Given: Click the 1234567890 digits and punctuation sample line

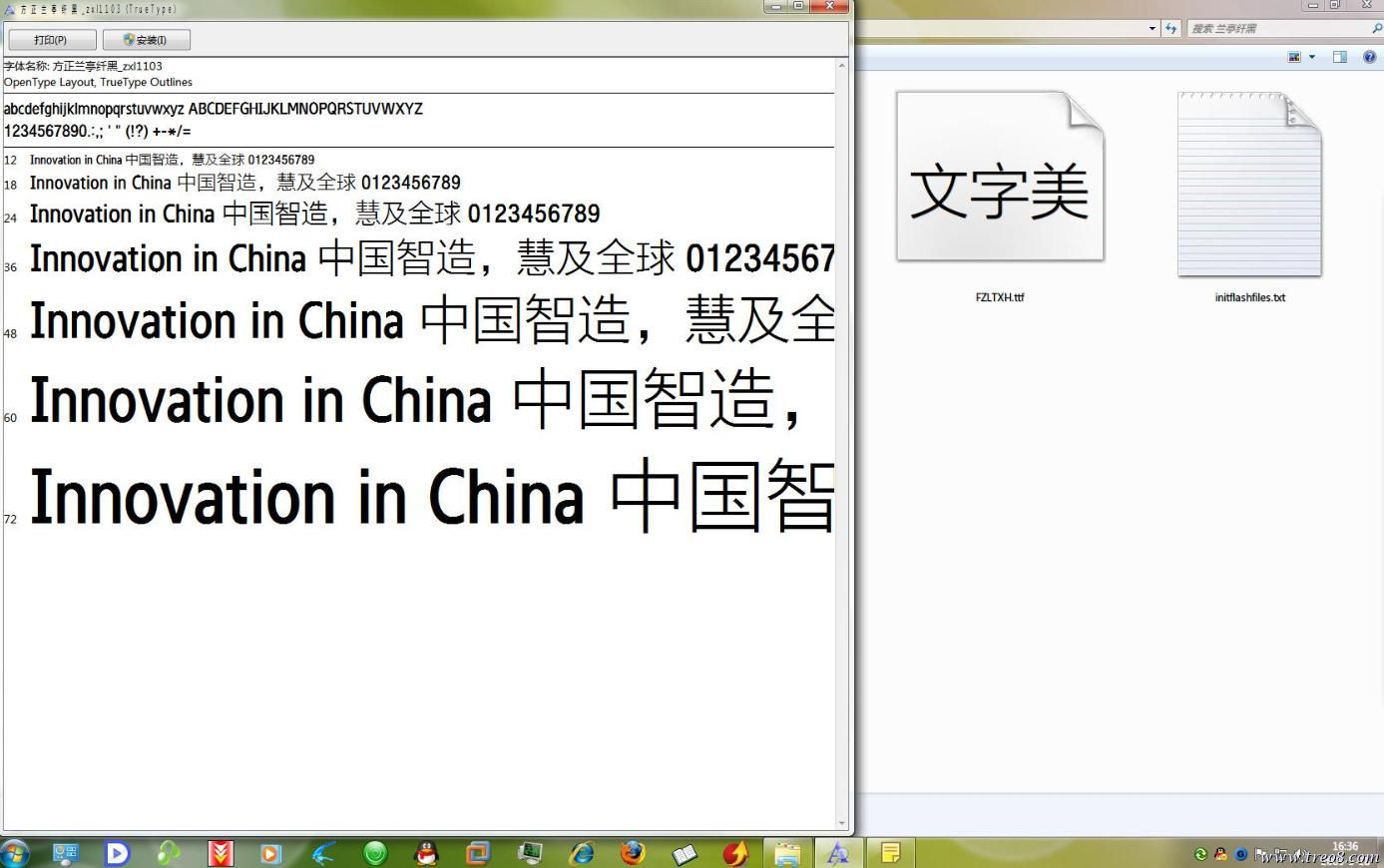Looking at the screenshot, I should click(98, 131).
